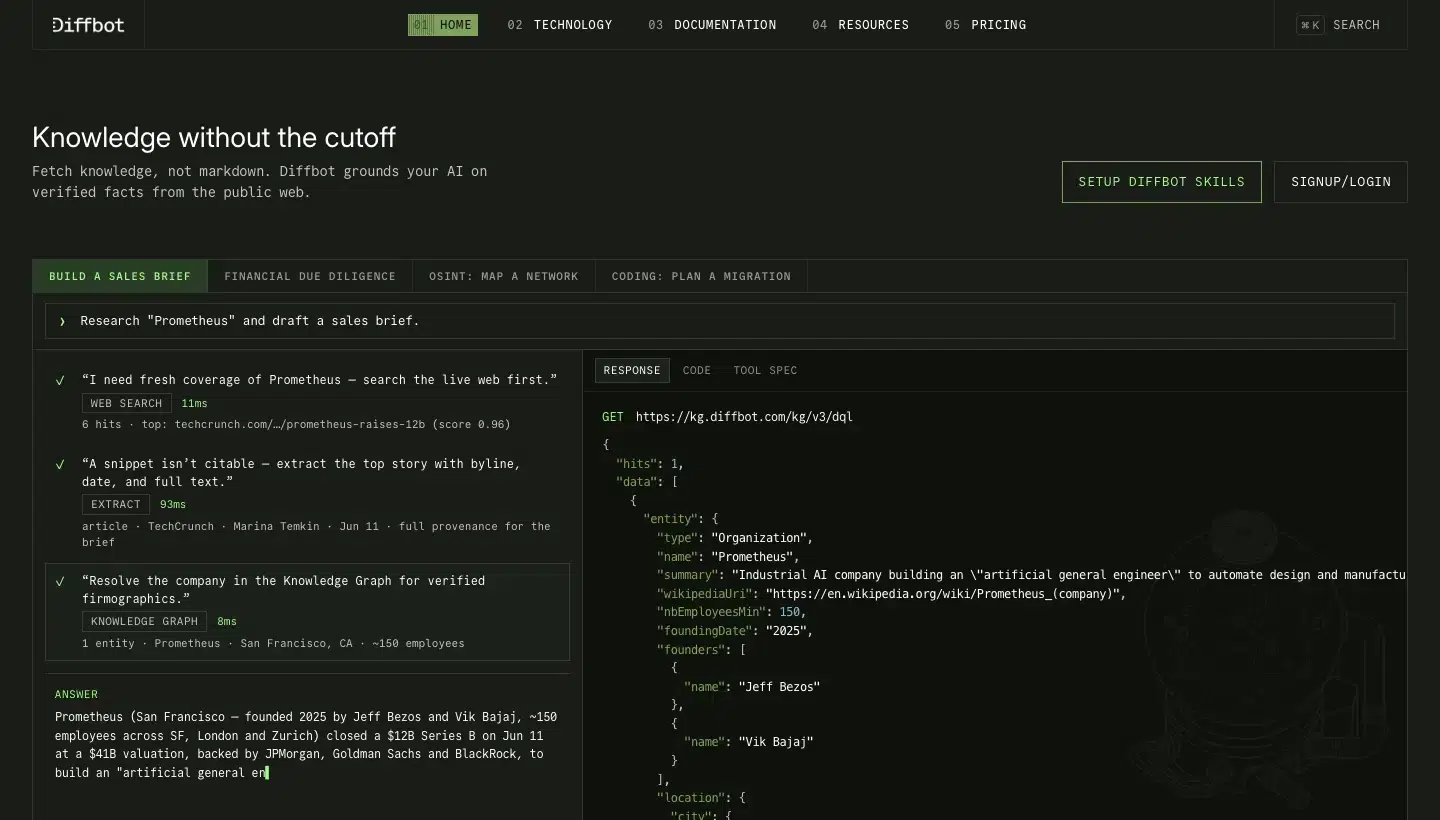
Task: Click the Research Prometheus prompt field
Action: (720, 321)
